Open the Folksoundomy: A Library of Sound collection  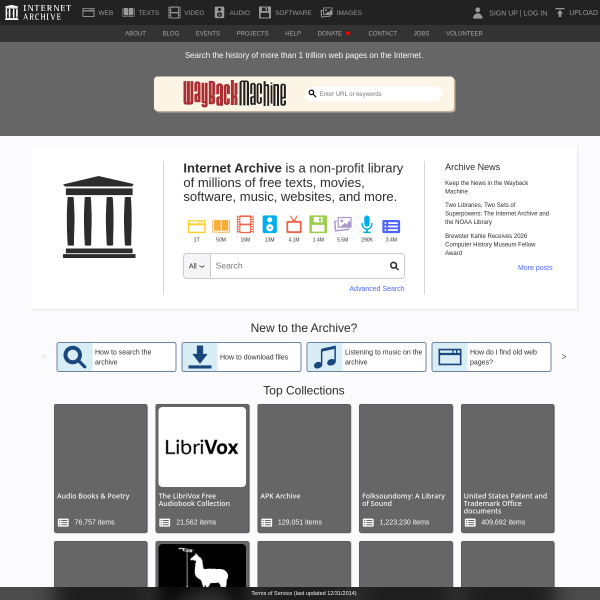tap(406, 468)
